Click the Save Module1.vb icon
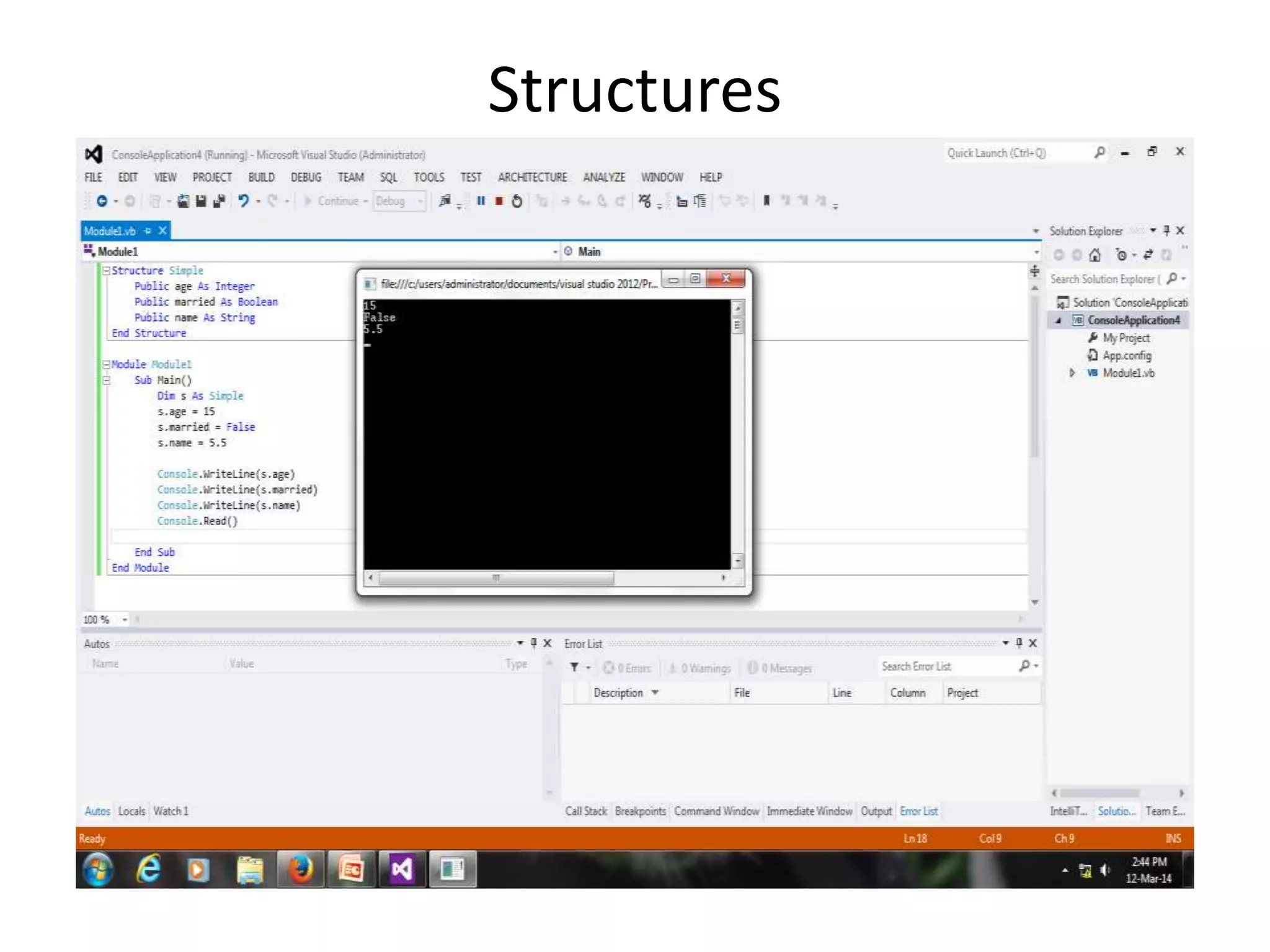Screen dimensions: 1270x952 tap(200, 201)
